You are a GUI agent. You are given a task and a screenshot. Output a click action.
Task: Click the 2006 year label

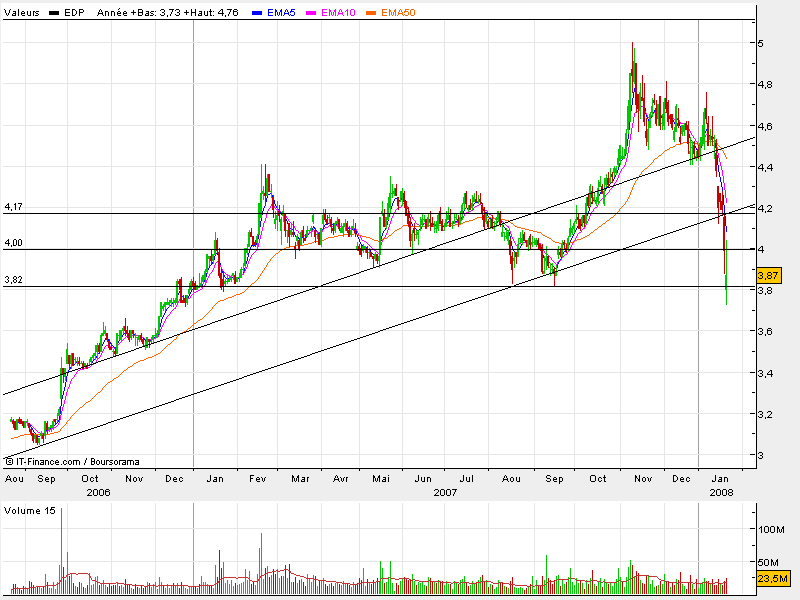point(98,492)
